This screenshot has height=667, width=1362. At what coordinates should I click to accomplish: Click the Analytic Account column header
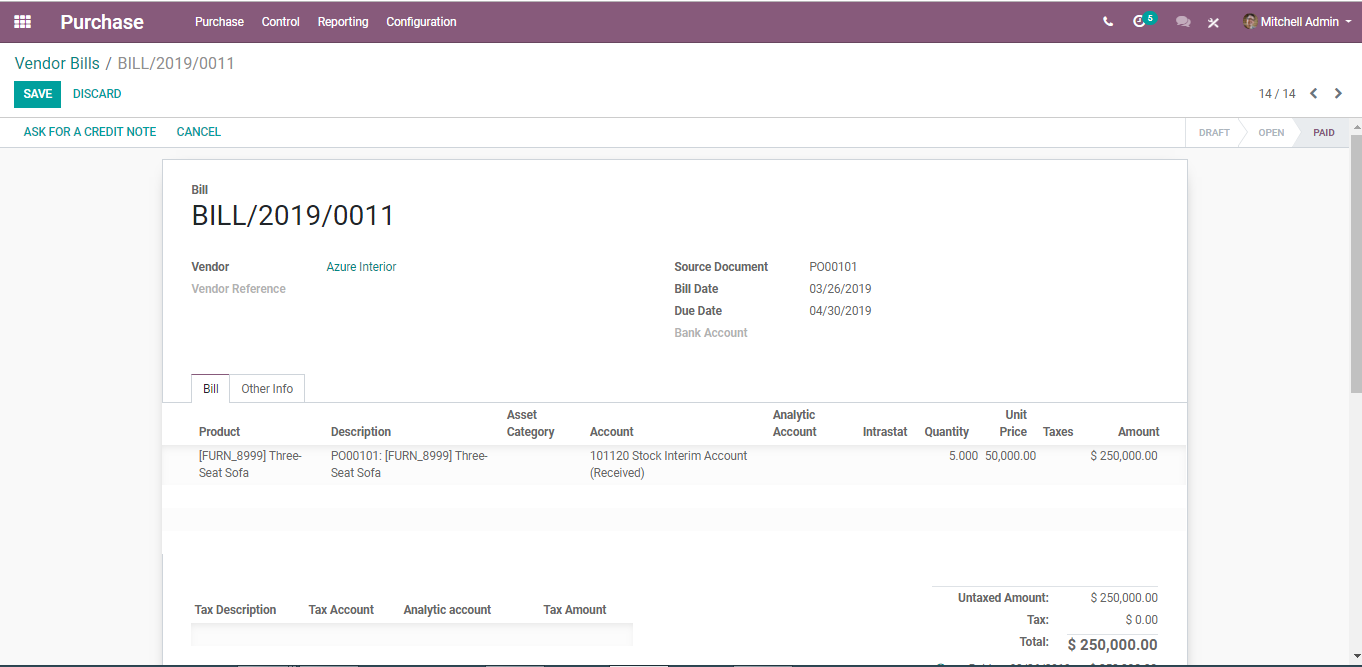(794, 423)
